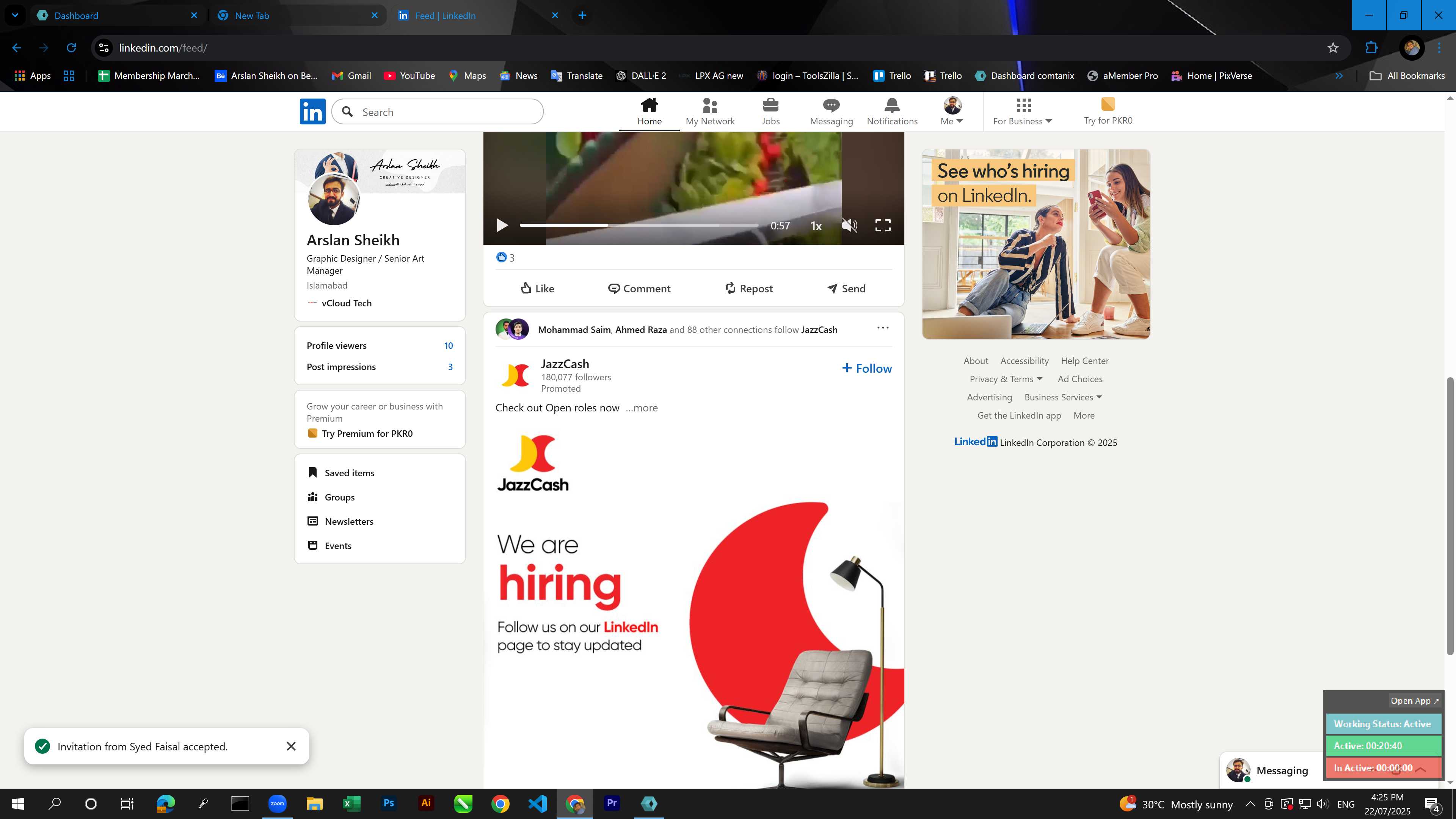Open the browser Extensions puzzle icon
Image resolution: width=1456 pixels, height=819 pixels.
1371,48
